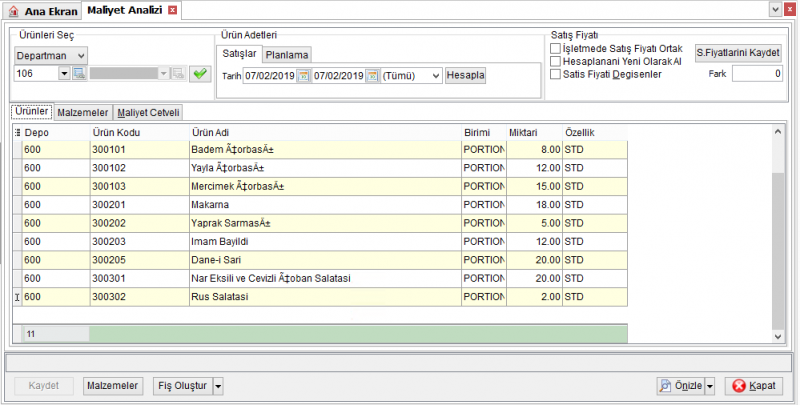
Task: Open the end date calendar picker icon
Action: (x=372, y=75)
